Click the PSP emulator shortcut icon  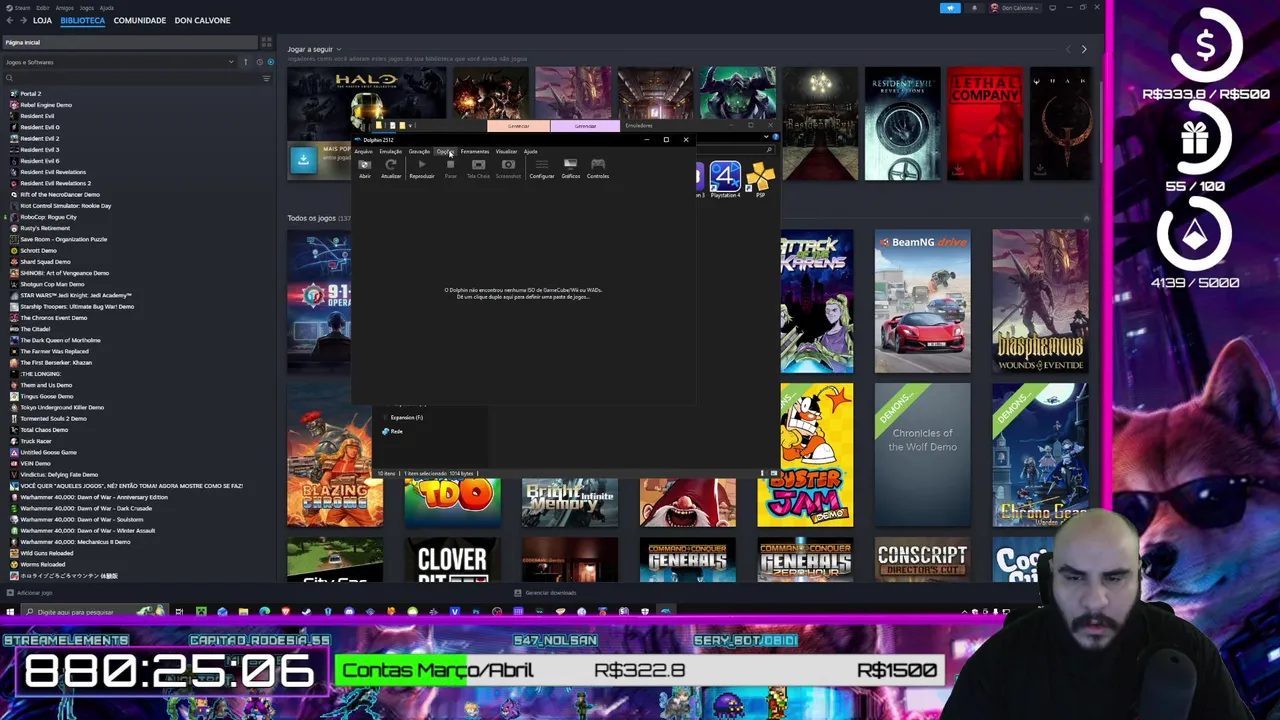(760, 179)
